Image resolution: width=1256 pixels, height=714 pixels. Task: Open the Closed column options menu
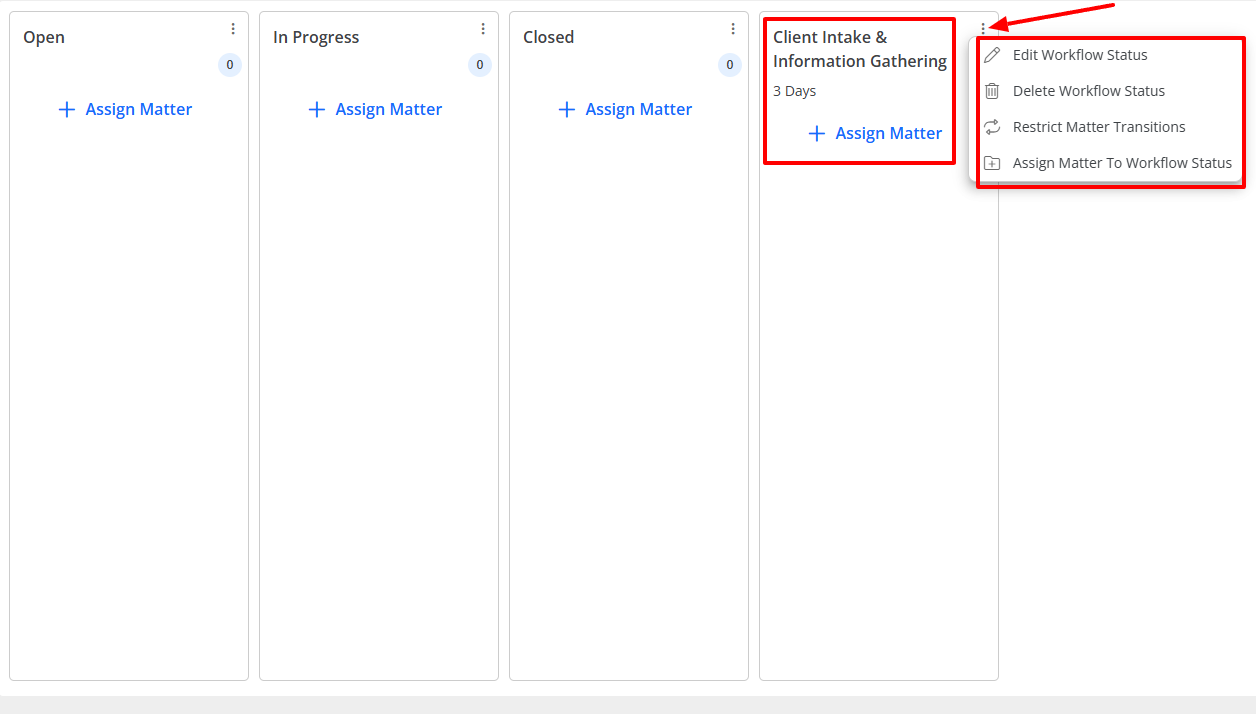tap(733, 28)
